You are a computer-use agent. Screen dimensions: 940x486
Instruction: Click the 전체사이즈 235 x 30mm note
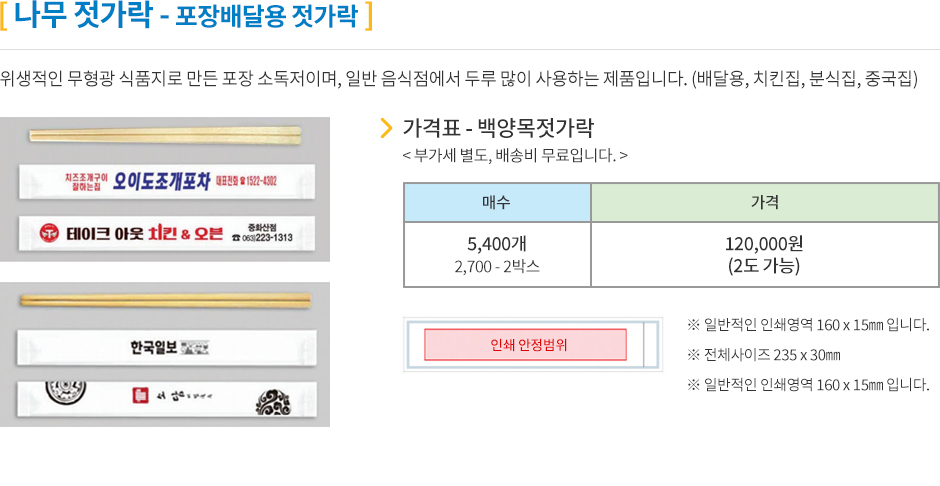[x=764, y=355]
